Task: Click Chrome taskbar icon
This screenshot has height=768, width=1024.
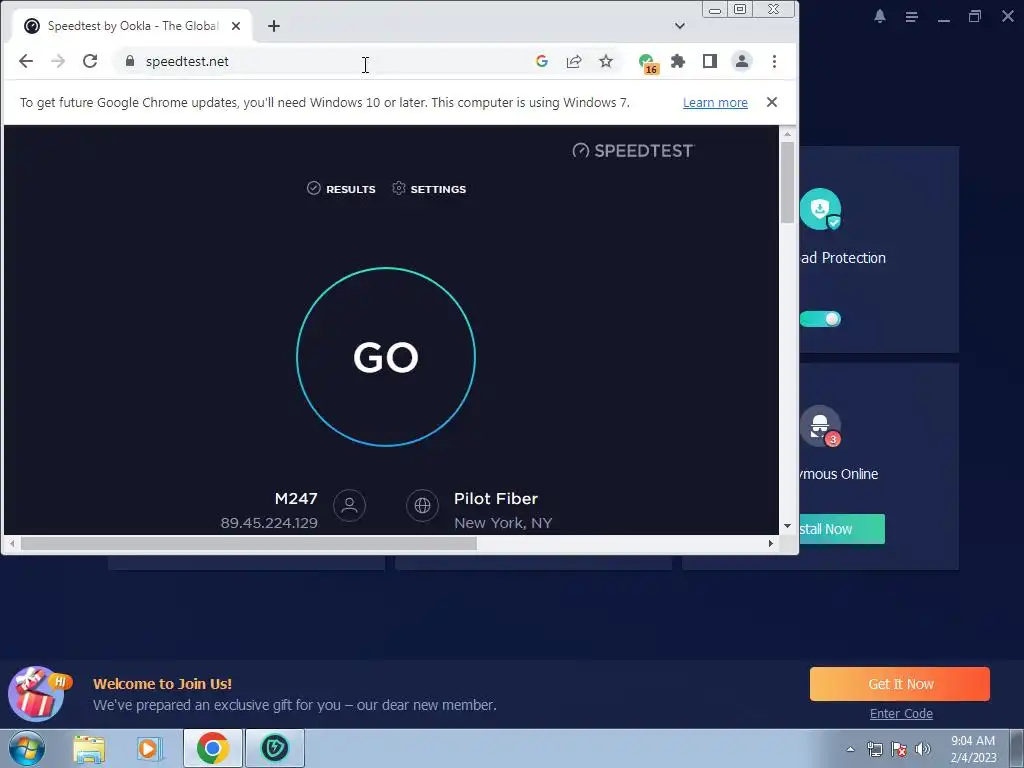Action: [x=213, y=748]
